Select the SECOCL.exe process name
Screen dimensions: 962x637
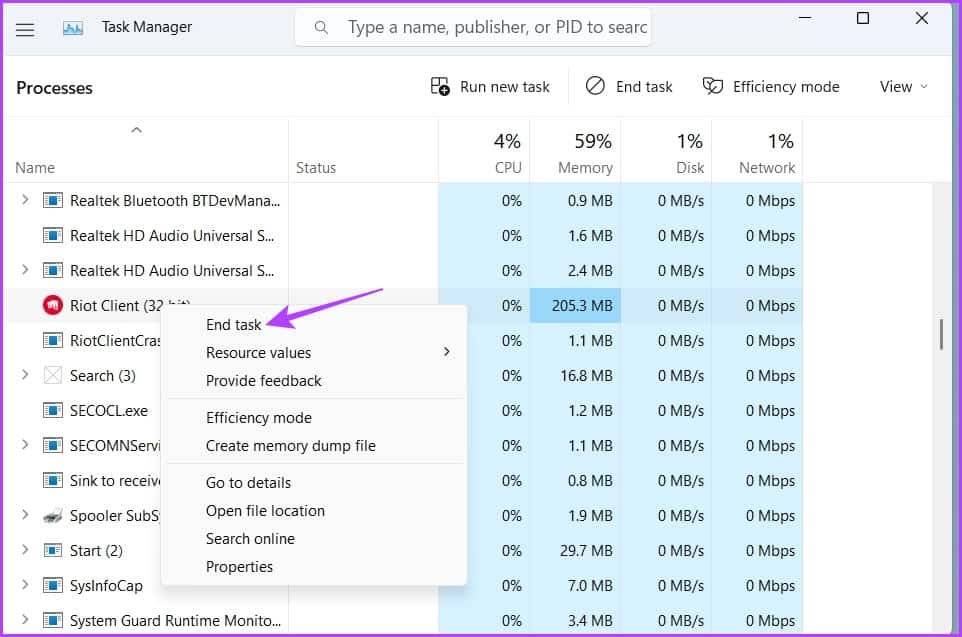point(109,411)
